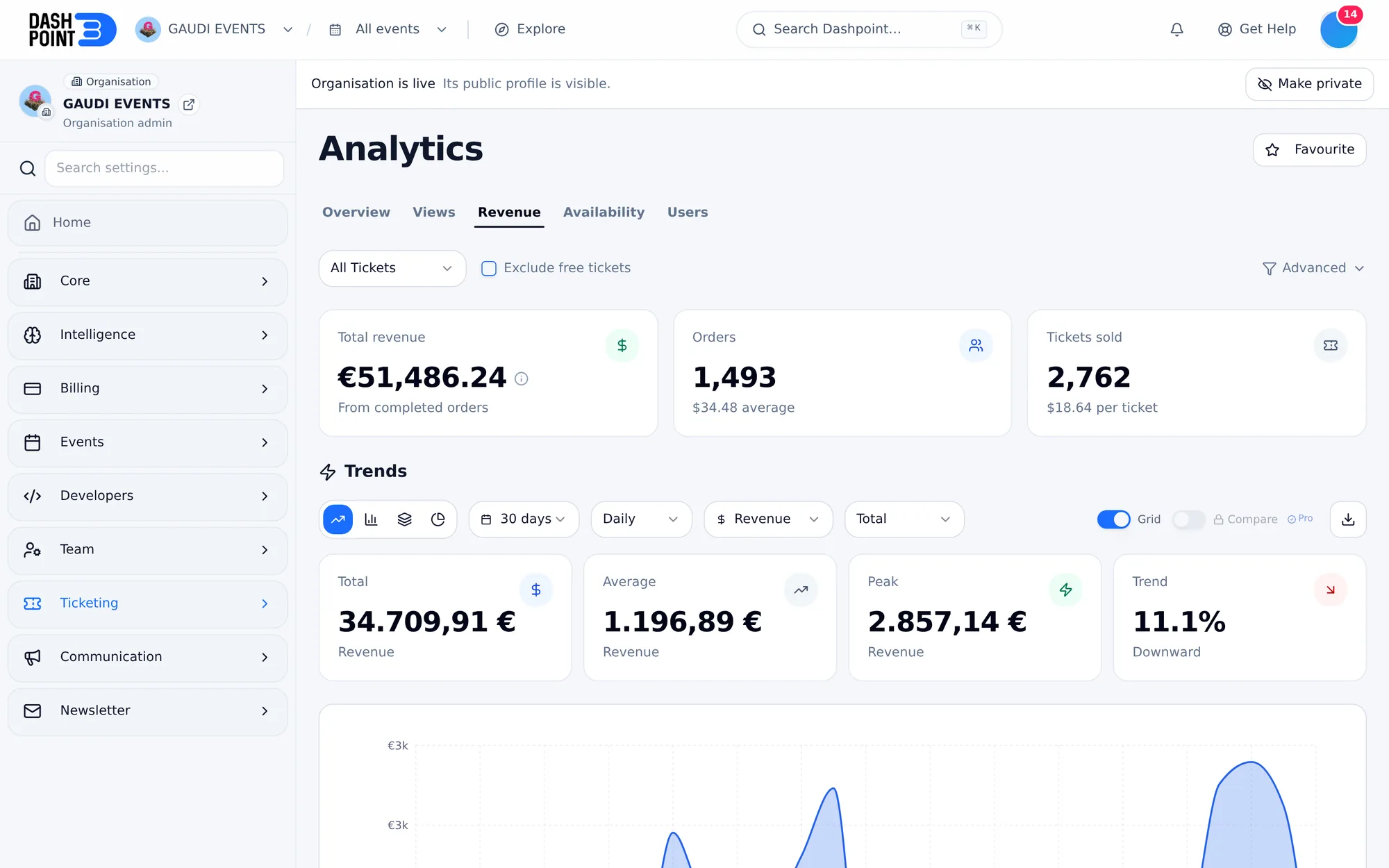Switch to the Availability tab
The height and width of the screenshot is (868, 1389).
tap(604, 212)
